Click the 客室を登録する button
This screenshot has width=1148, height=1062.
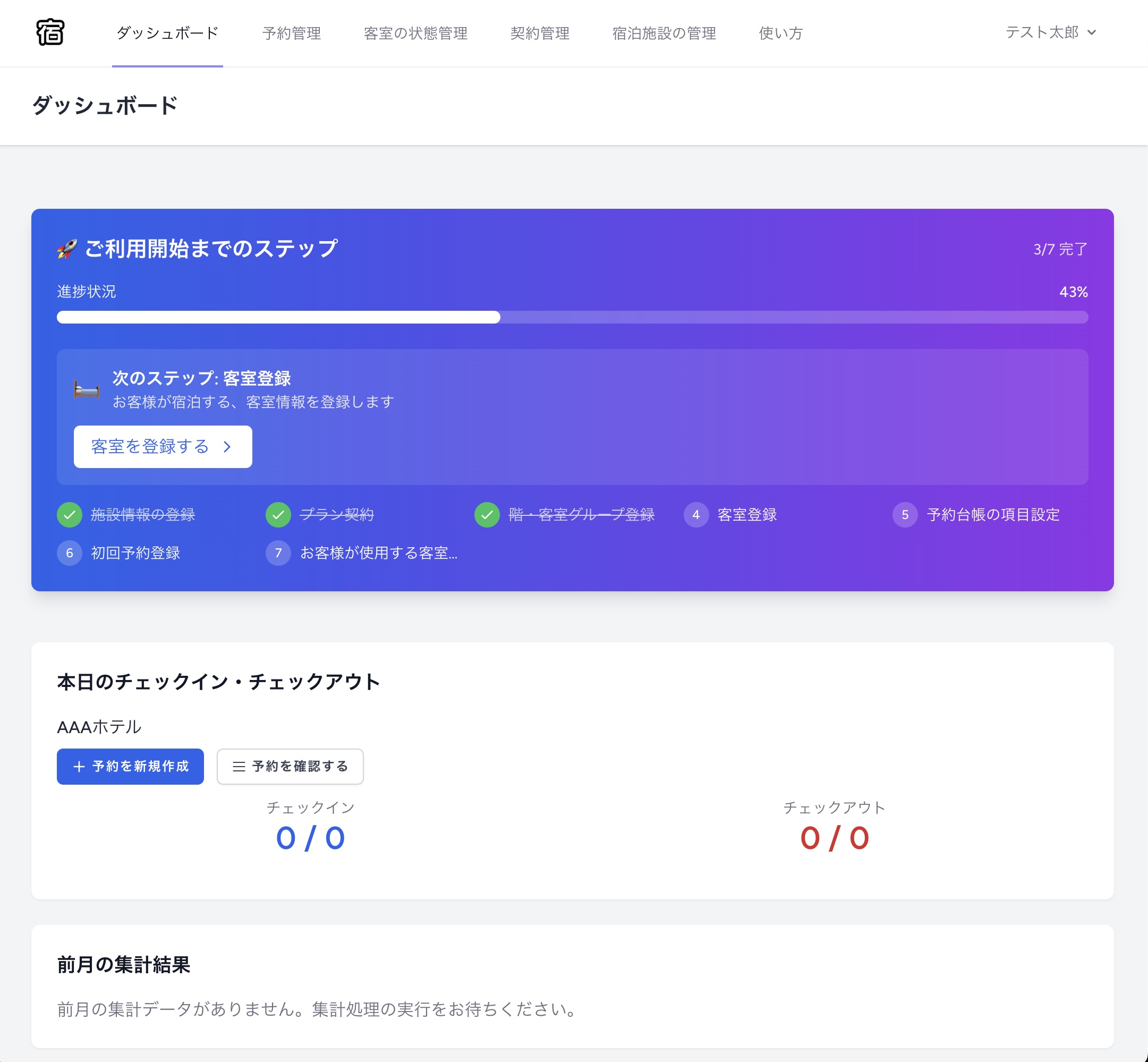point(162,447)
